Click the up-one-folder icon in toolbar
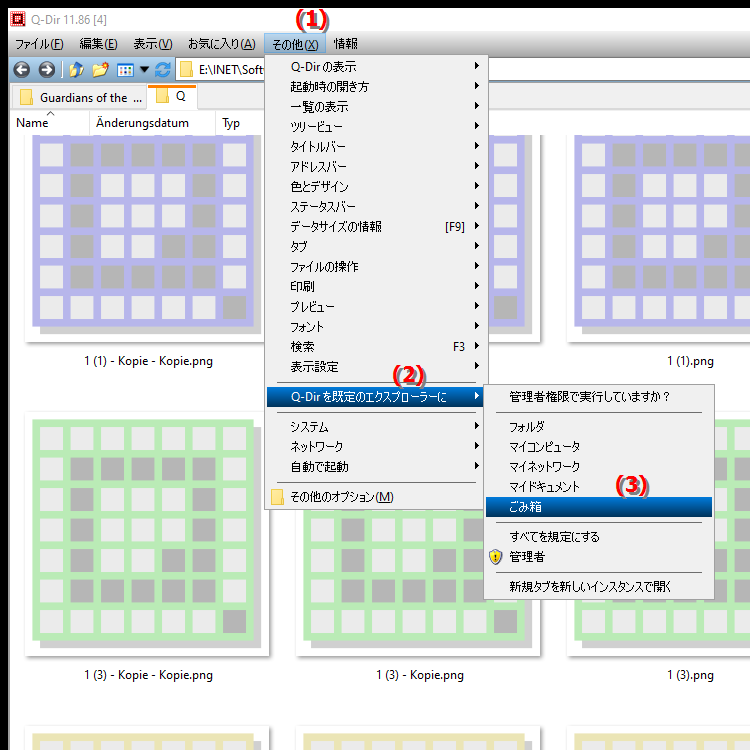 click(x=77, y=70)
